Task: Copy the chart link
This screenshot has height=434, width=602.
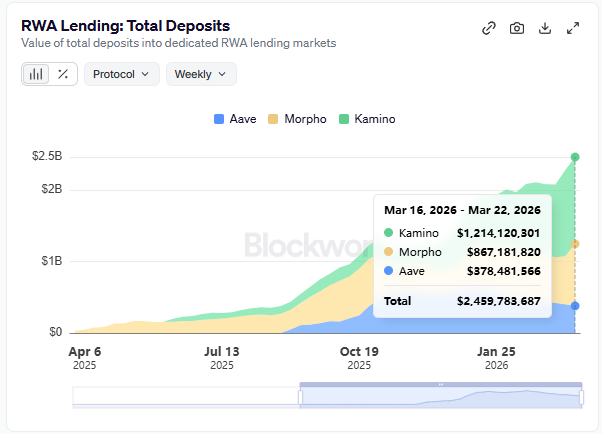Action: (489, 28)
